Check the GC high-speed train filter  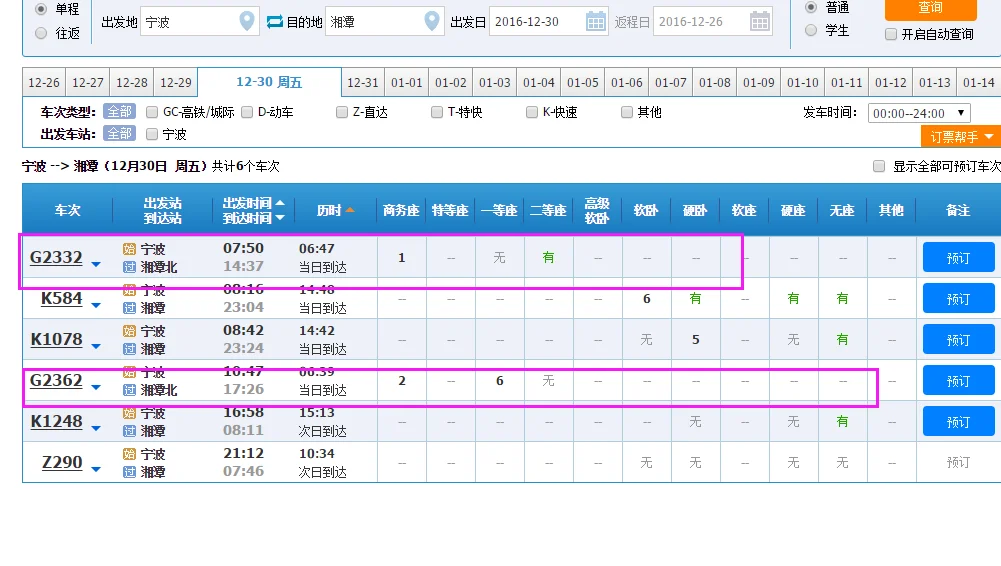[x=152, y=112]
